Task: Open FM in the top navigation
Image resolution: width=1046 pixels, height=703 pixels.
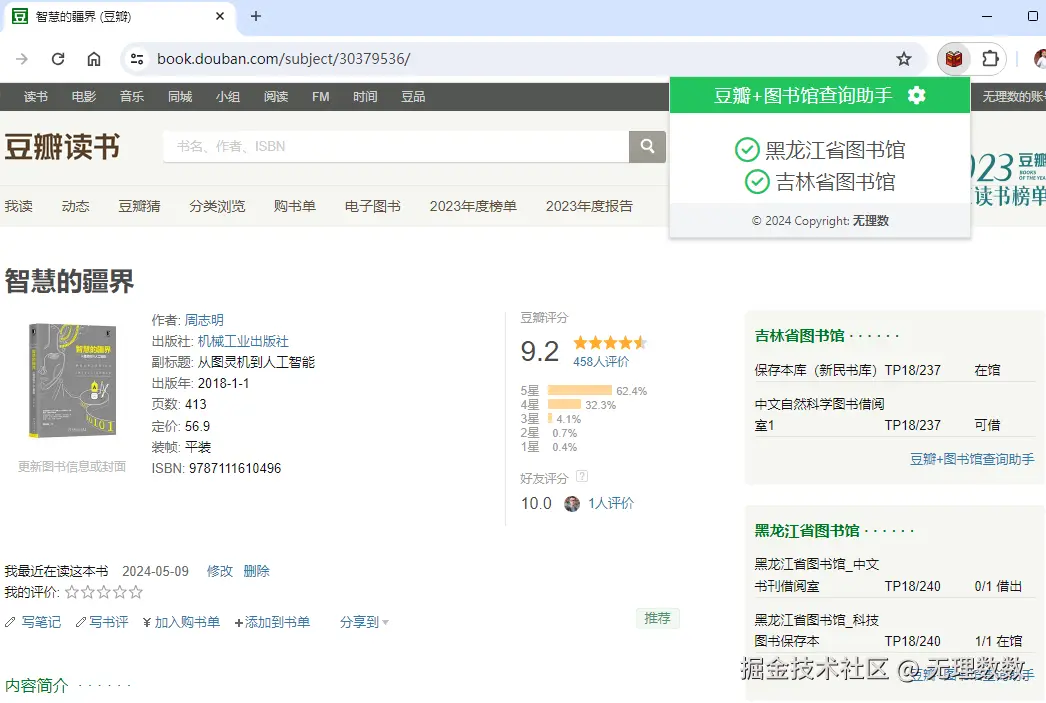Action: pos(320,97)
